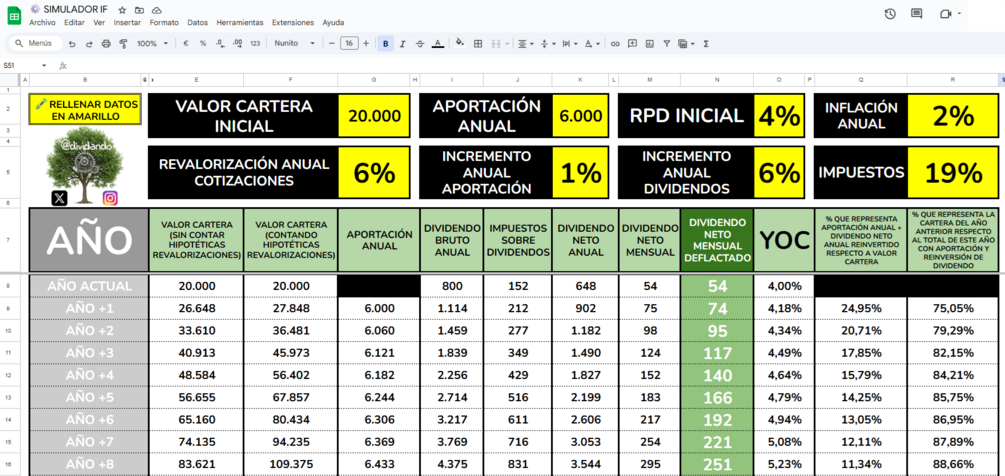Start a Meet call camera icon
The image size is (1005, 476).
[x=945, y=14]
